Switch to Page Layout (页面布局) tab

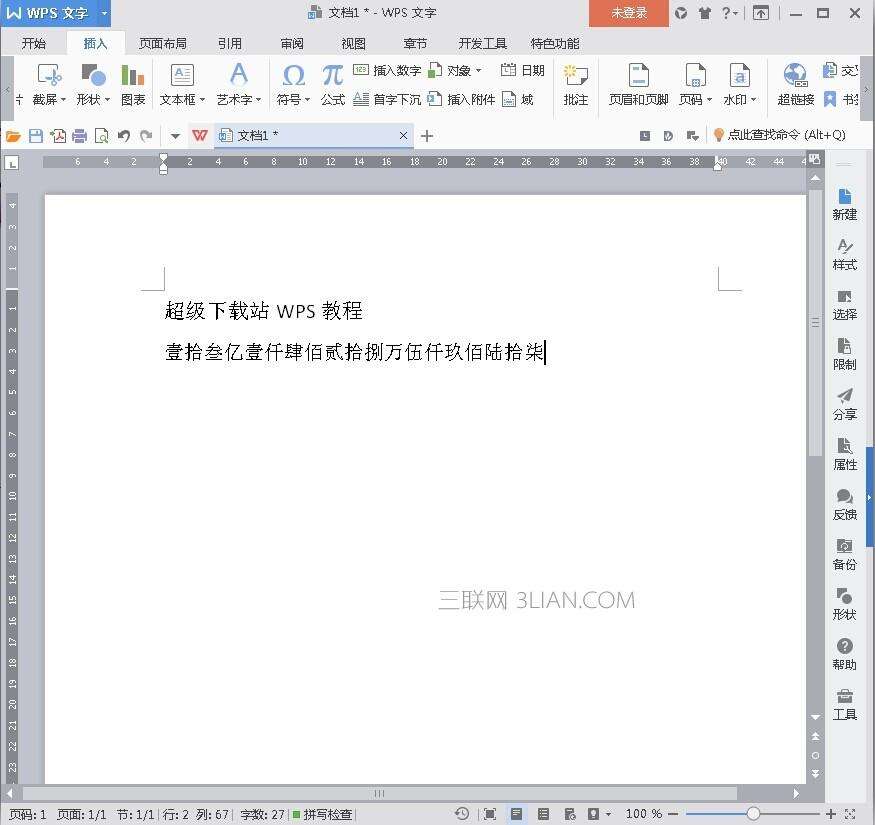coord(162,44)
